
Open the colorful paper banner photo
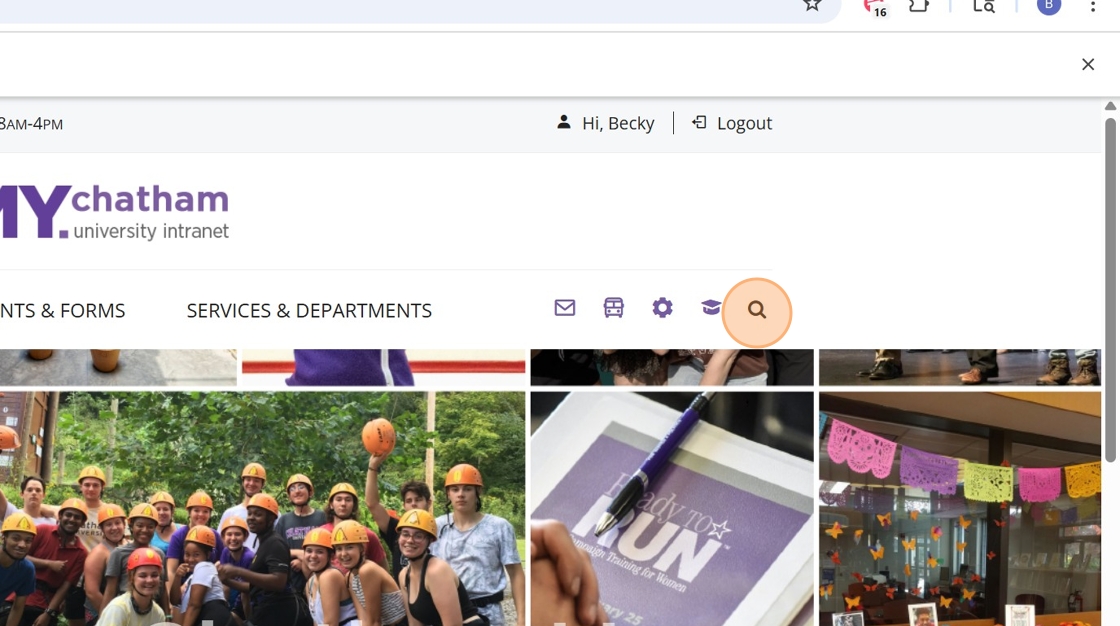[960, 509]
